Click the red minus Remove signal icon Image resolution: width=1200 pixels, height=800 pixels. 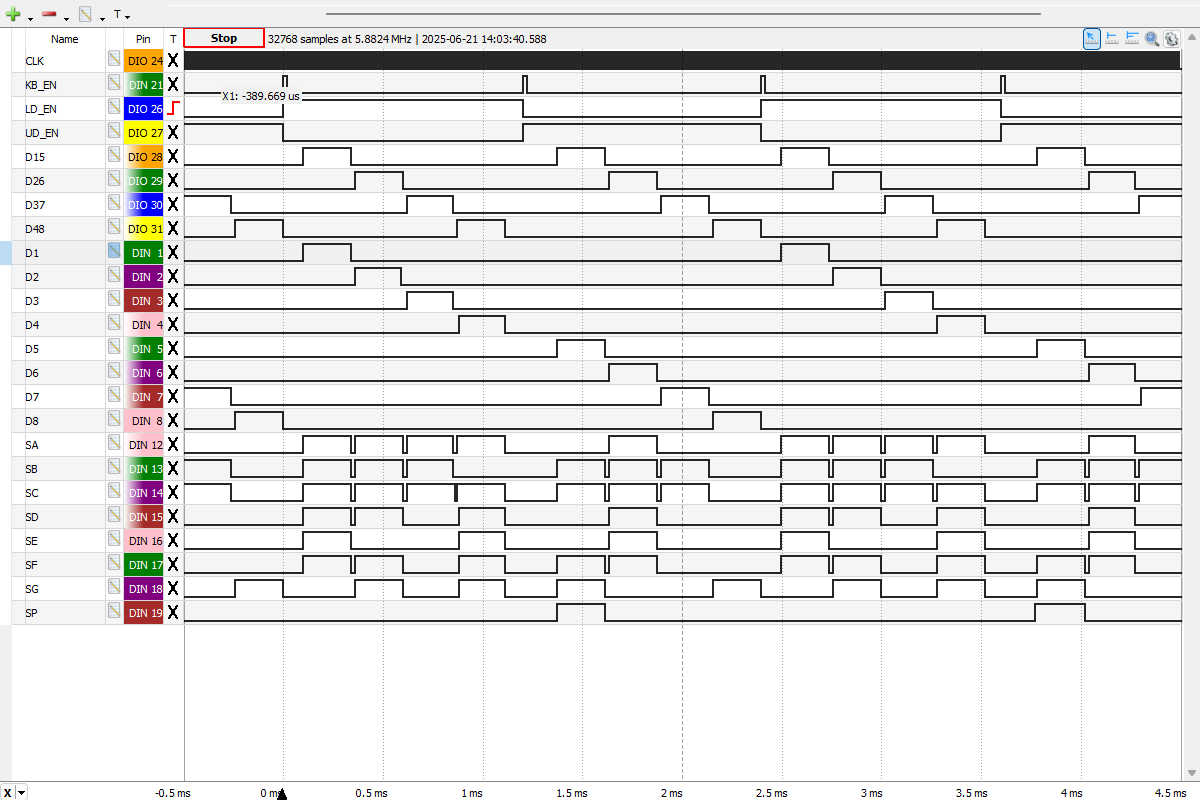pos(49,14)
